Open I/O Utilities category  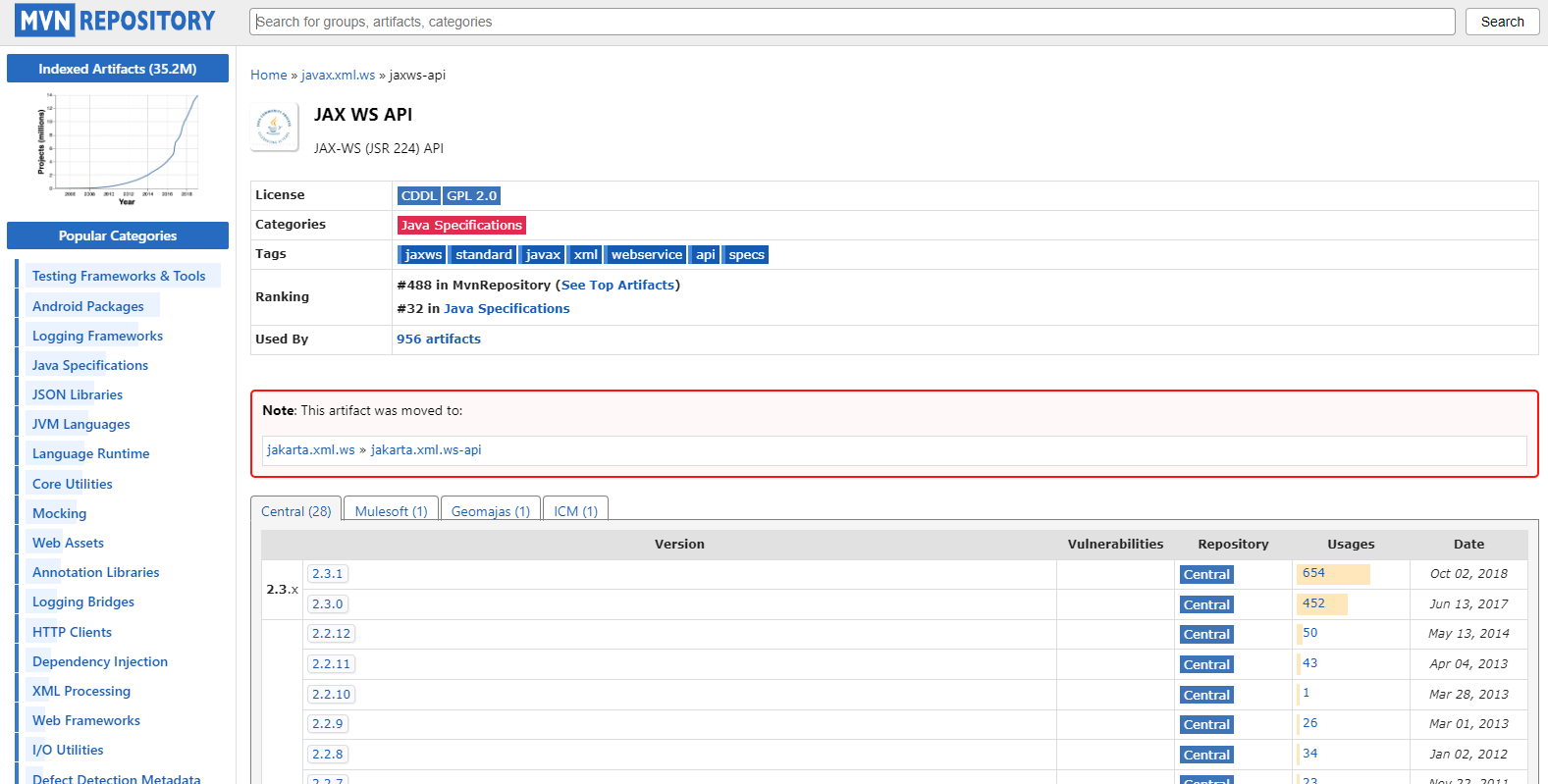click(68, 750)
